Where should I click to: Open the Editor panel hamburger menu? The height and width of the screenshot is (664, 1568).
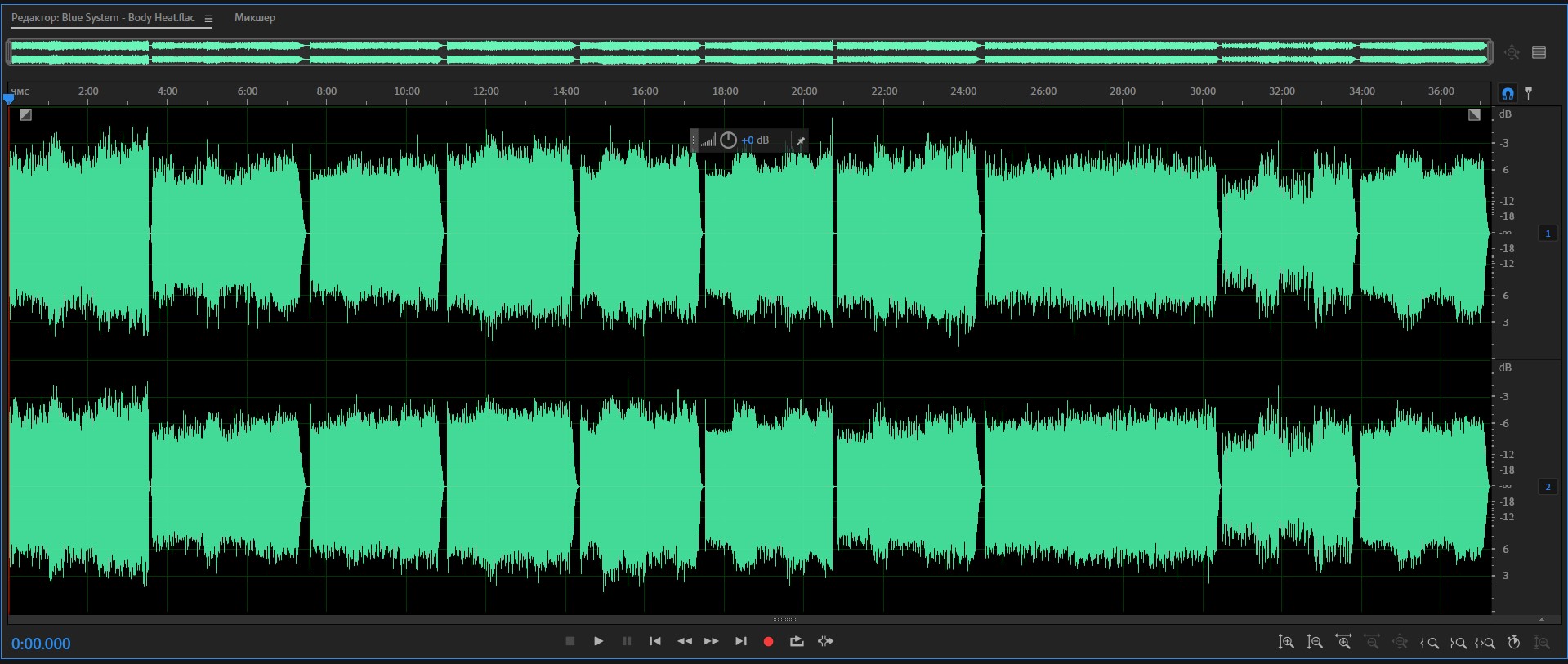click(208, 18)
